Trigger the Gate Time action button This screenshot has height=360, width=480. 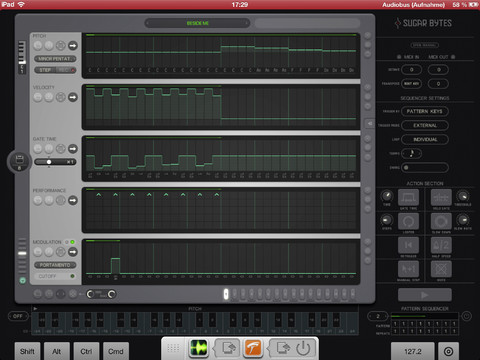click(x=408, y=197)
